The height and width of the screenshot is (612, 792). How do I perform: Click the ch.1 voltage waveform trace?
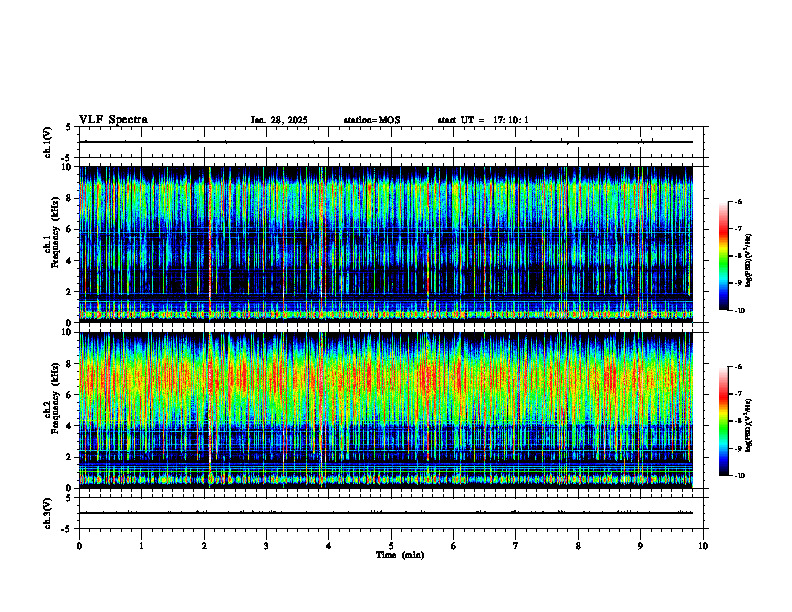click(x=386, y=142)
